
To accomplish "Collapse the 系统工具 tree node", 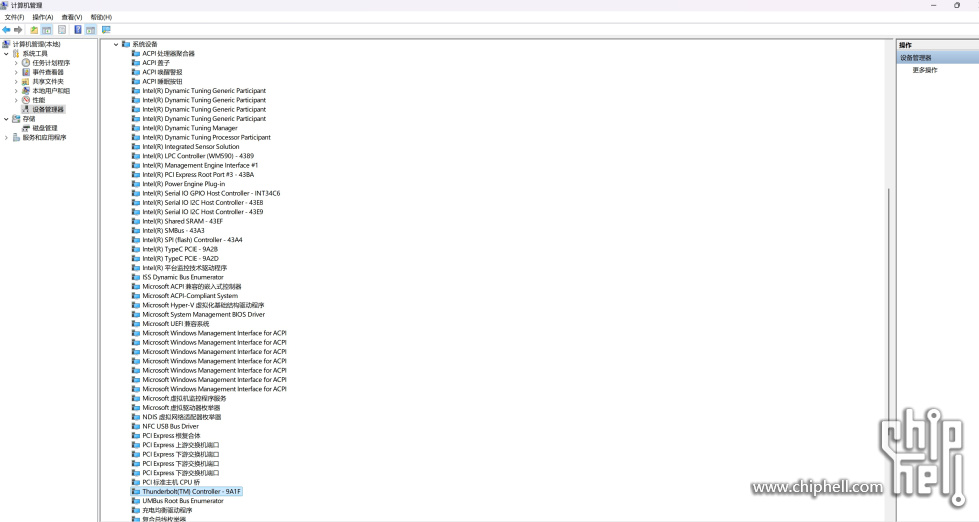I will tap(7, 54).
